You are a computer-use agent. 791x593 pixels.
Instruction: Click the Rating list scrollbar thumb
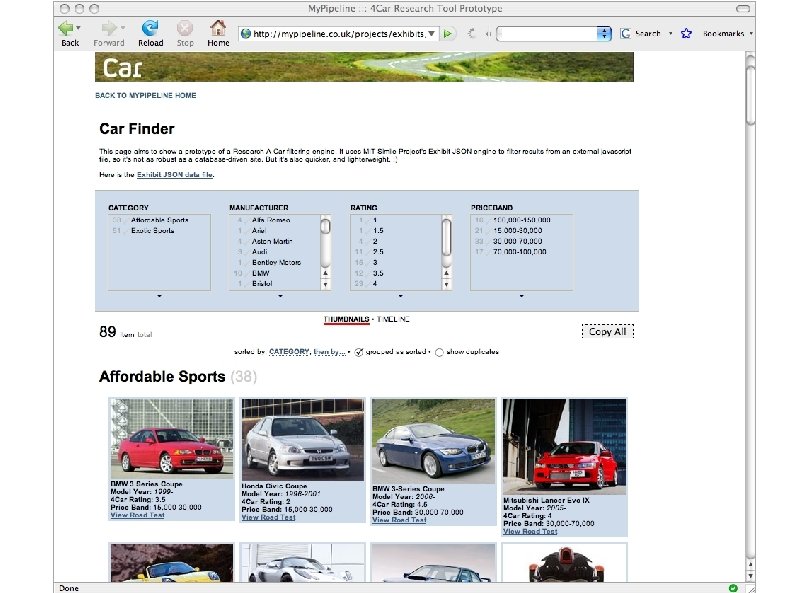446,237
